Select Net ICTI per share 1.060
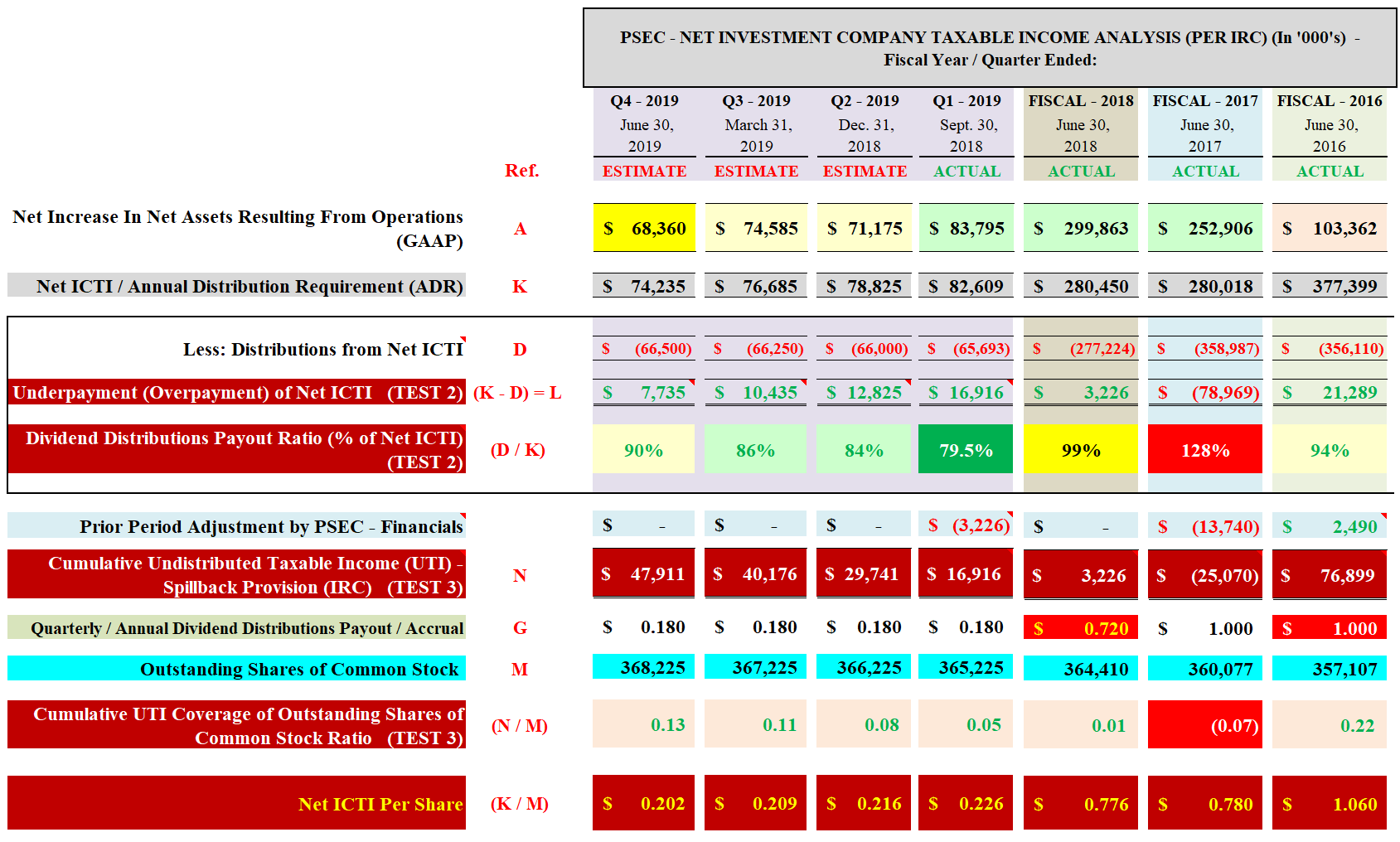Screen dimensions: 1400x842 tap(1330, 803)
